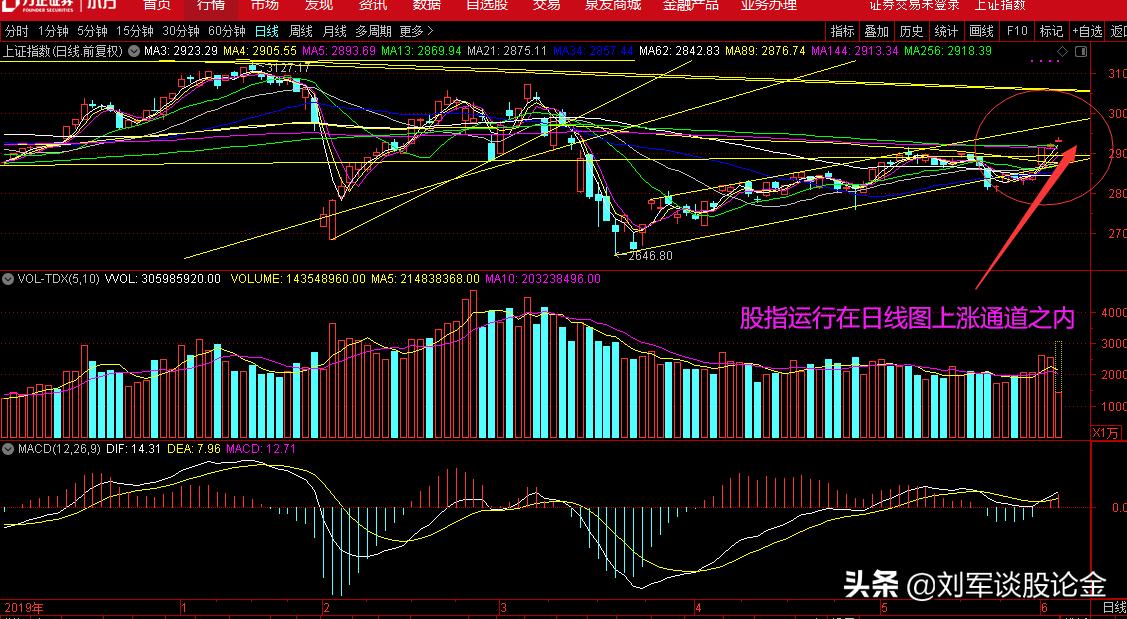The width and height of the screenshot is (1127, 619).
Task: Open the 金融产品 menu
Action: (691, 5)
